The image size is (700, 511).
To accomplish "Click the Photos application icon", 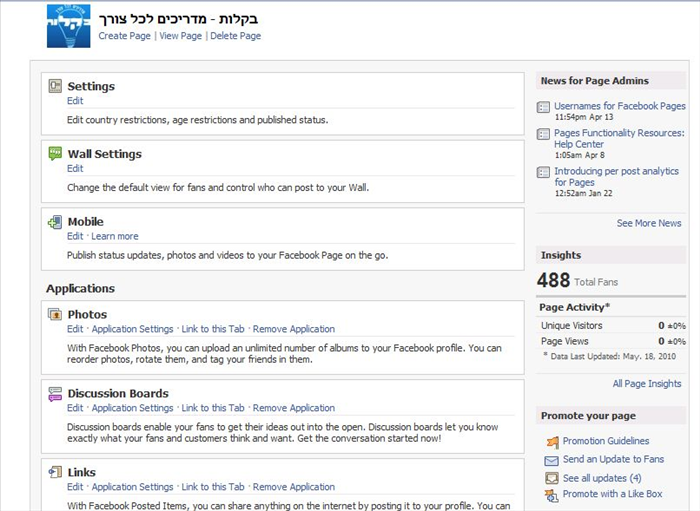I will (55, 314).
